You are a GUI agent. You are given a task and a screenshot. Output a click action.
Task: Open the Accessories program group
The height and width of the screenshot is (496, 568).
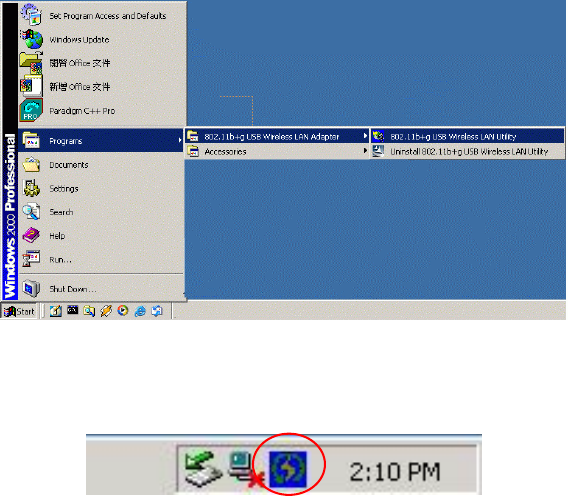[x=277, y=151]
